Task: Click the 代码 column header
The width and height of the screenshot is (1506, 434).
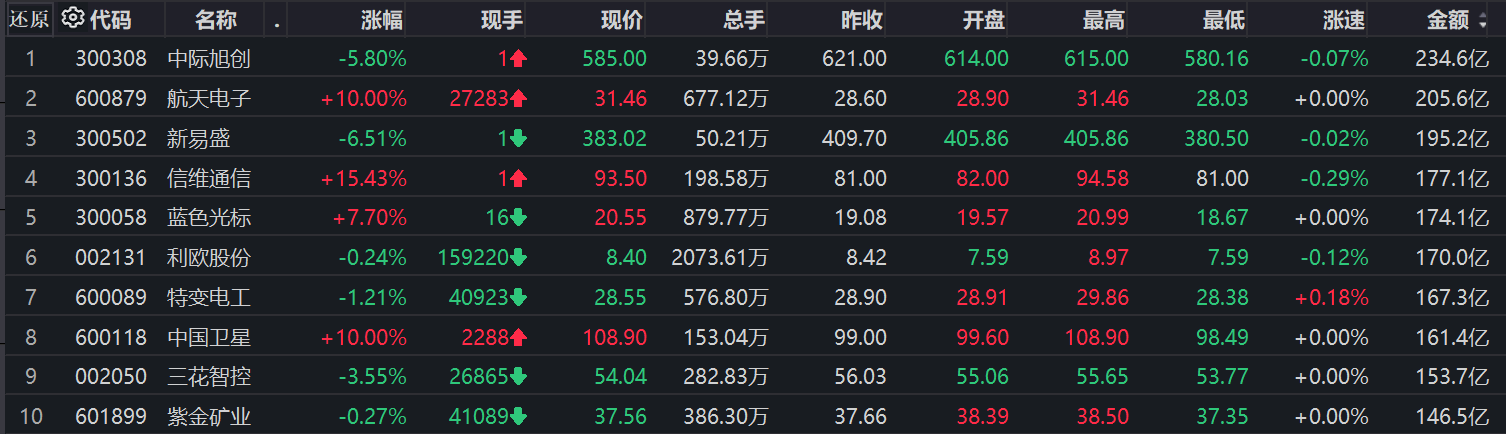Action: click(x=110, y=19)
